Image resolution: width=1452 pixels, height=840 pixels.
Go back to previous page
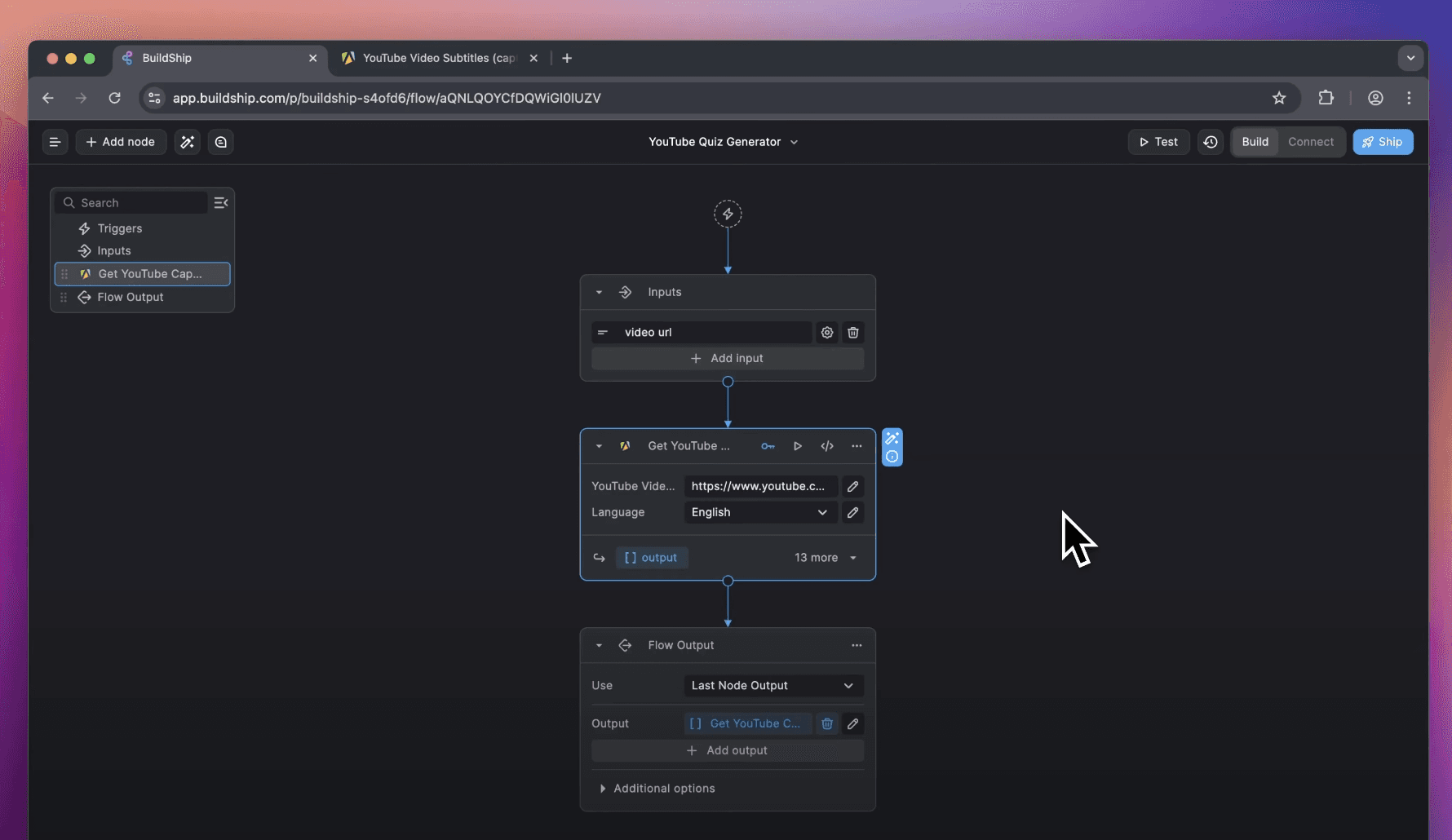coord(48,98)
